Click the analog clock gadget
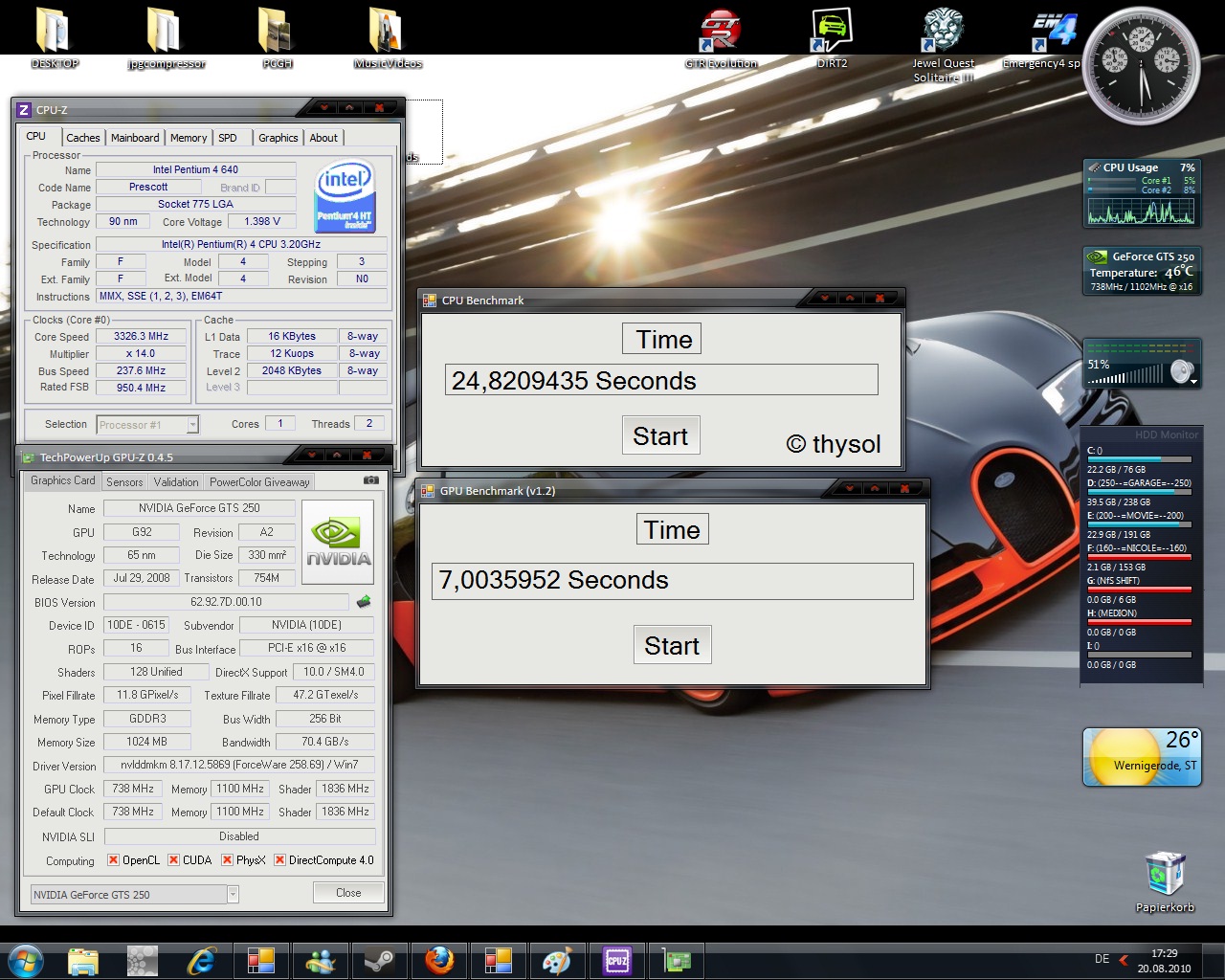The width and height of the screenshot is (1225, 980). coord(1142,67)
